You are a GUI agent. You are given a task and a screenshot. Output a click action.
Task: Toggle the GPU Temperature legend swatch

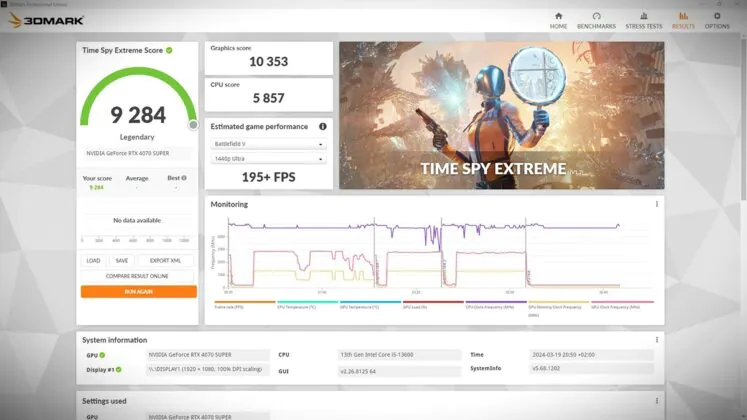371,302
